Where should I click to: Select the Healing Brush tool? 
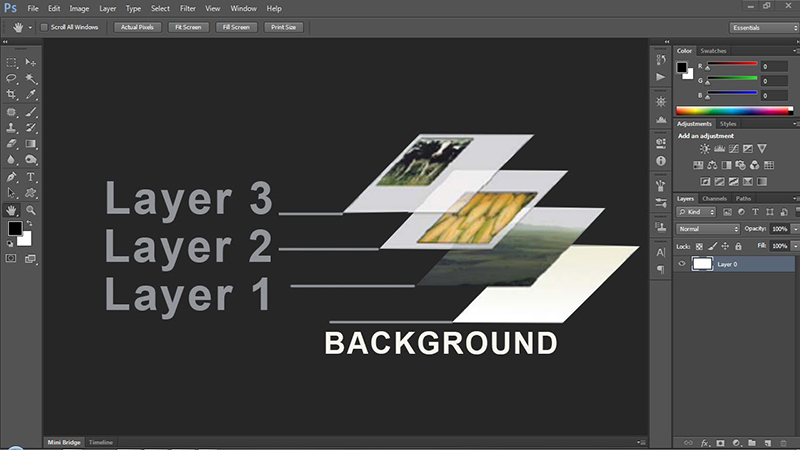11,112
